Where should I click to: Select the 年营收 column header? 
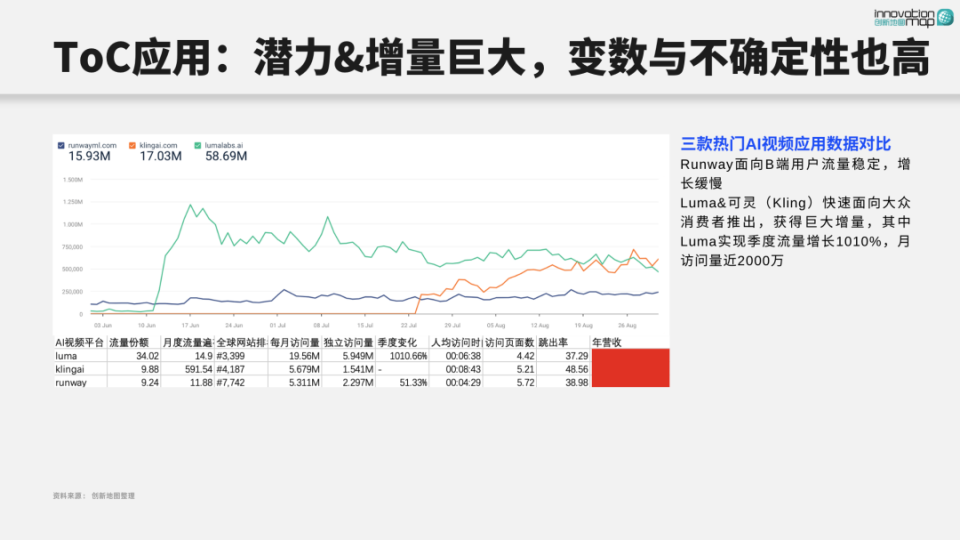[607, 343]
